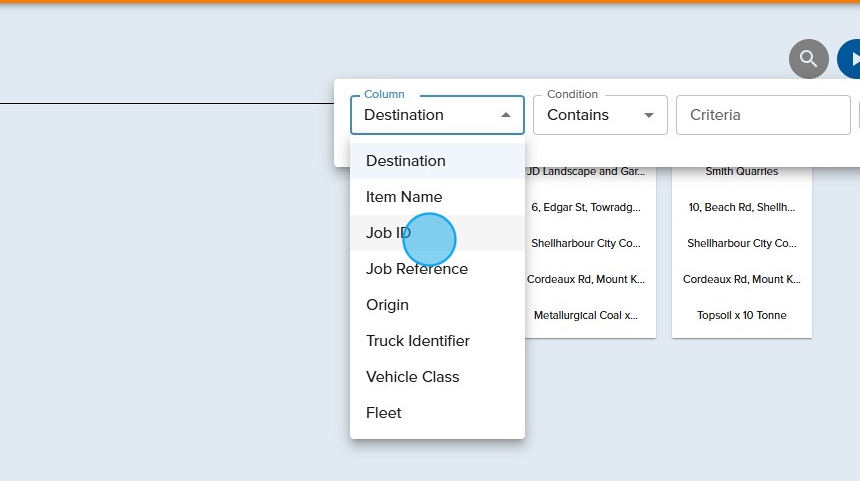Click Shellharbour City Co... in Smith Quarries card
The image size is (860, 481).
click(x=741, y=243)
